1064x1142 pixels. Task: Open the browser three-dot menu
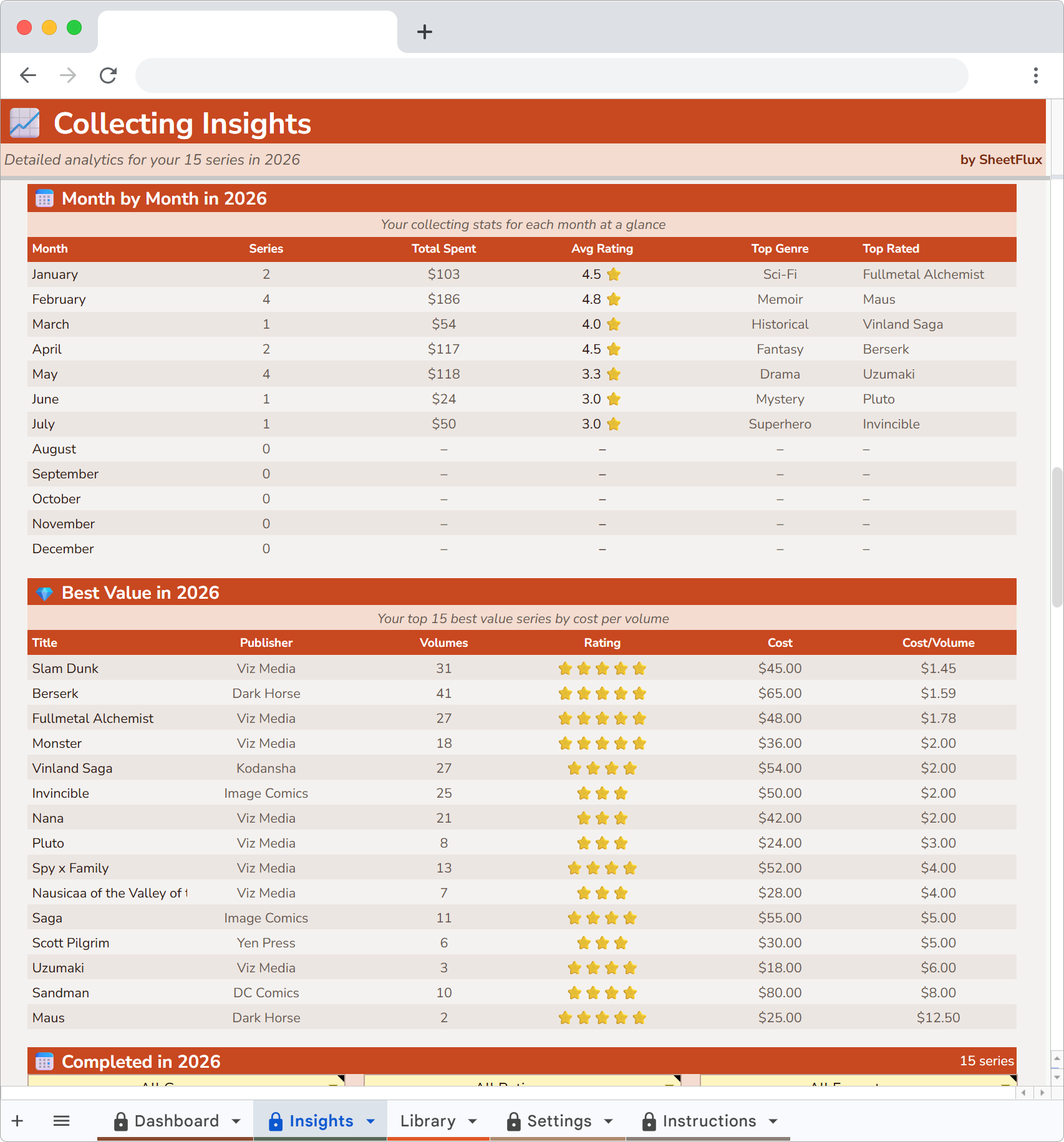(x=1035, y=75)
